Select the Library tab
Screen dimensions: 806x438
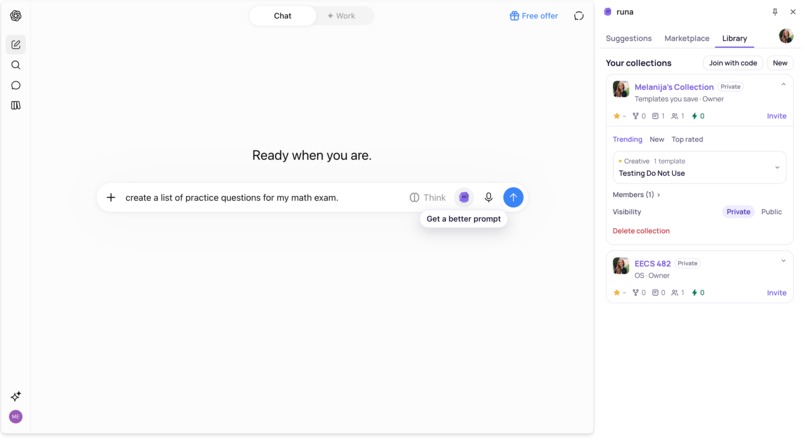pyautogui.click(x=734, y=39)
